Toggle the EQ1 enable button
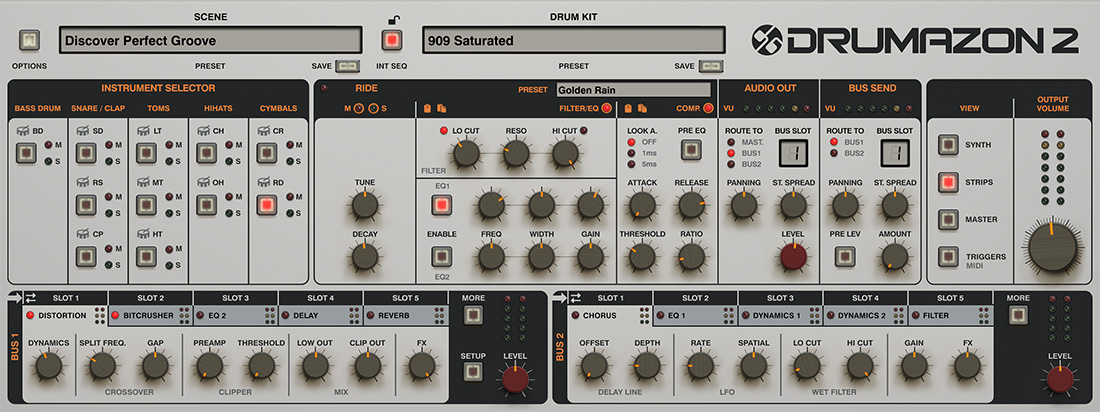Screen dimensions: 1100x412 coord(441,205)
